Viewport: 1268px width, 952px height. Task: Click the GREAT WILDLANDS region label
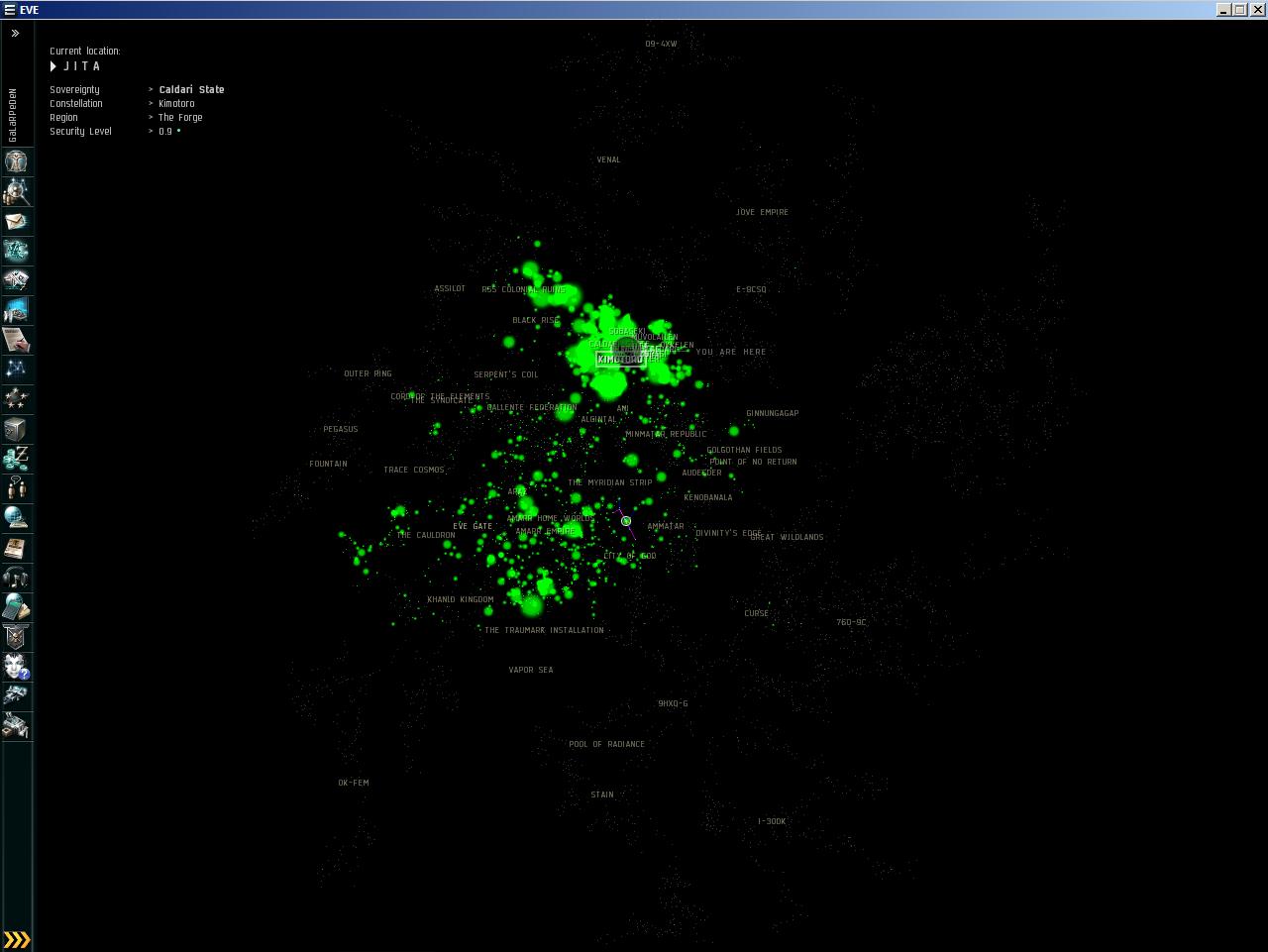787,537
